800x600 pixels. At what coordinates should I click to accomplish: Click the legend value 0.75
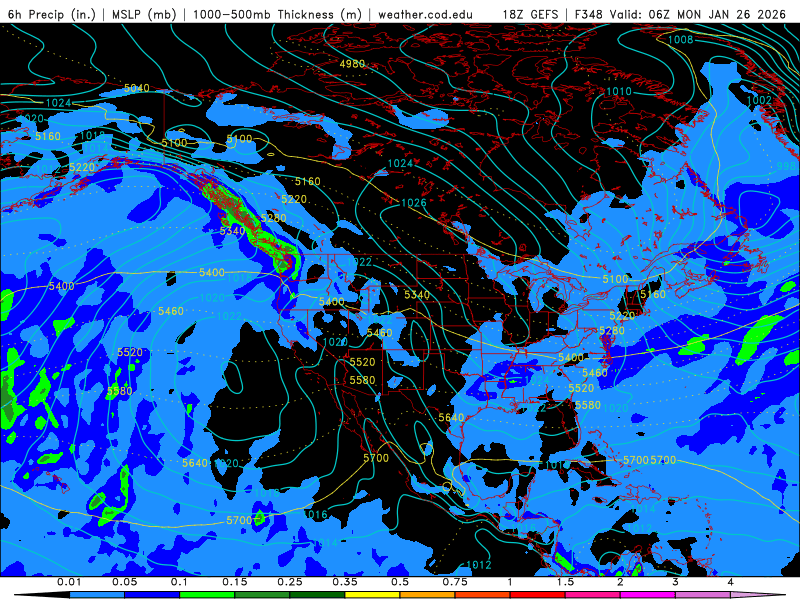[455, 582]
